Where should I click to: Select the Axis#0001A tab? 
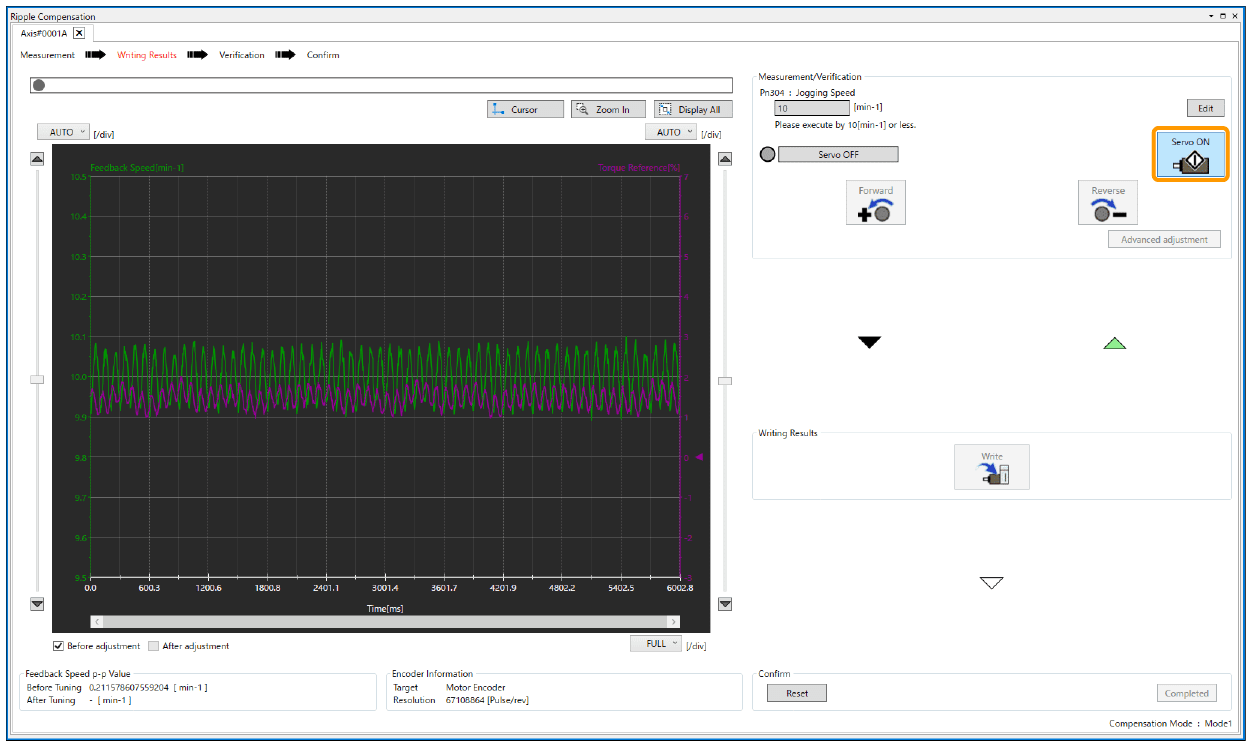click(x=44, y=33)
